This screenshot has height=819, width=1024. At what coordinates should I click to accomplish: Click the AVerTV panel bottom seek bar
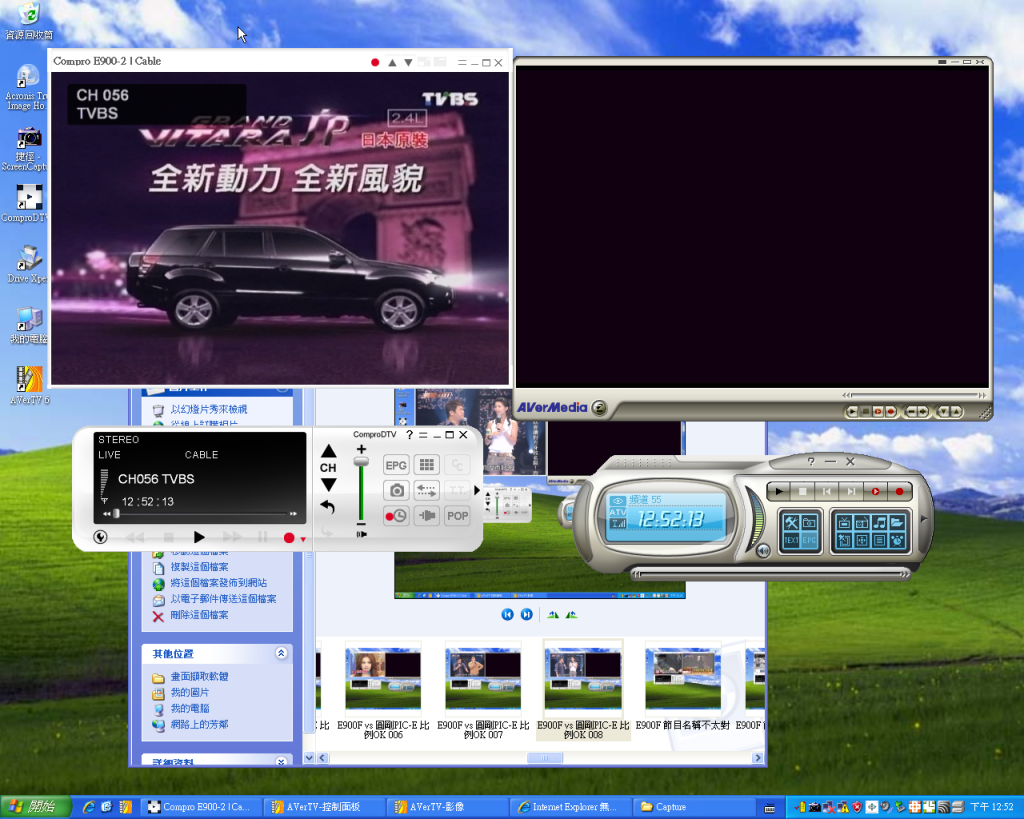[x=770, y=574]
